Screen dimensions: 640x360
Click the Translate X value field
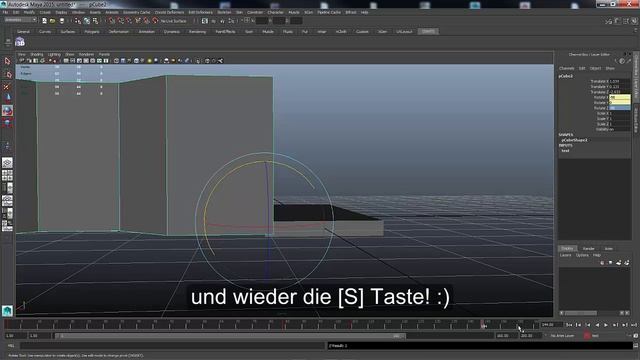tap(620, 81)
